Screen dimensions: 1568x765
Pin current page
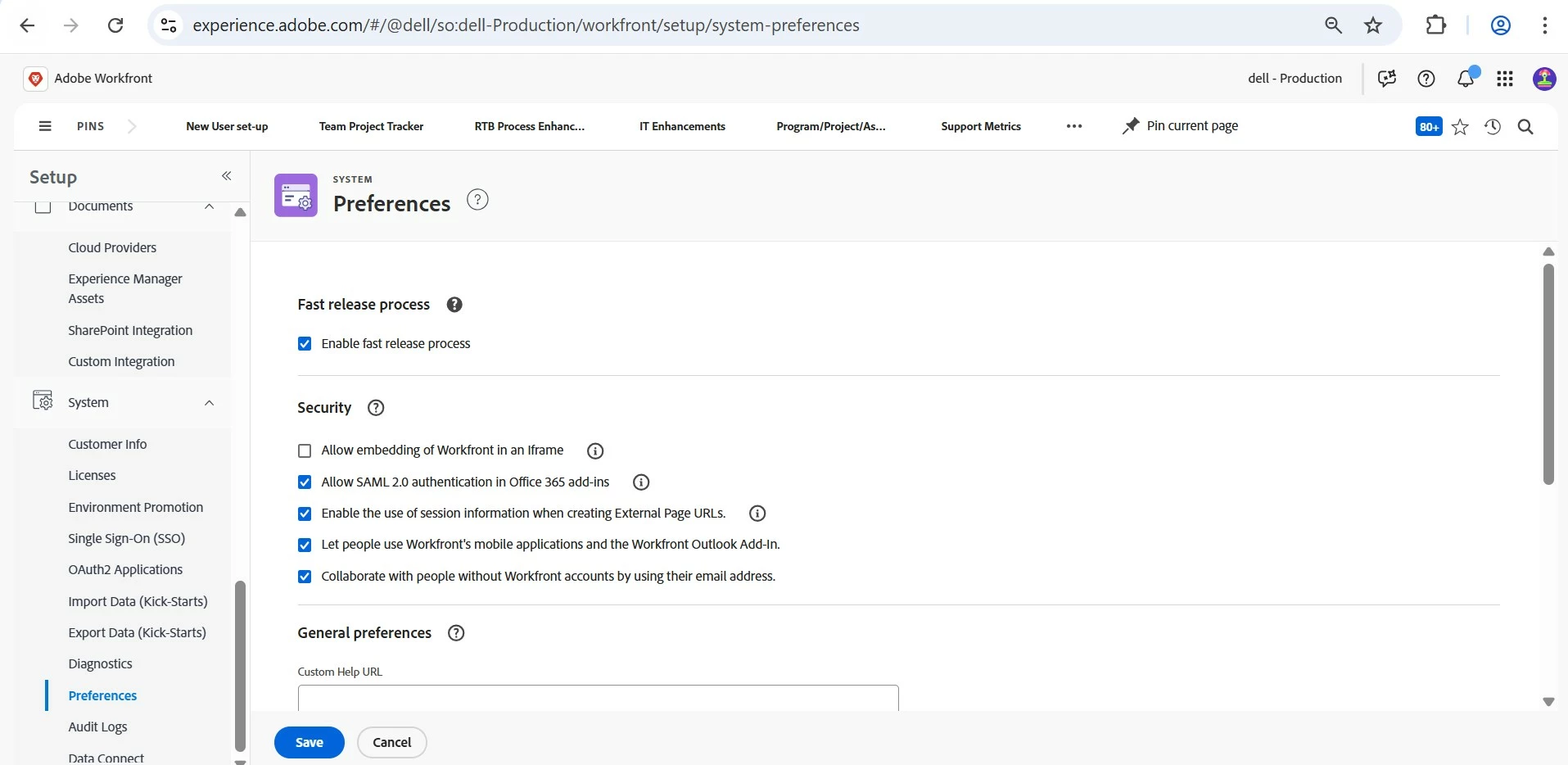pos(1180,126)
